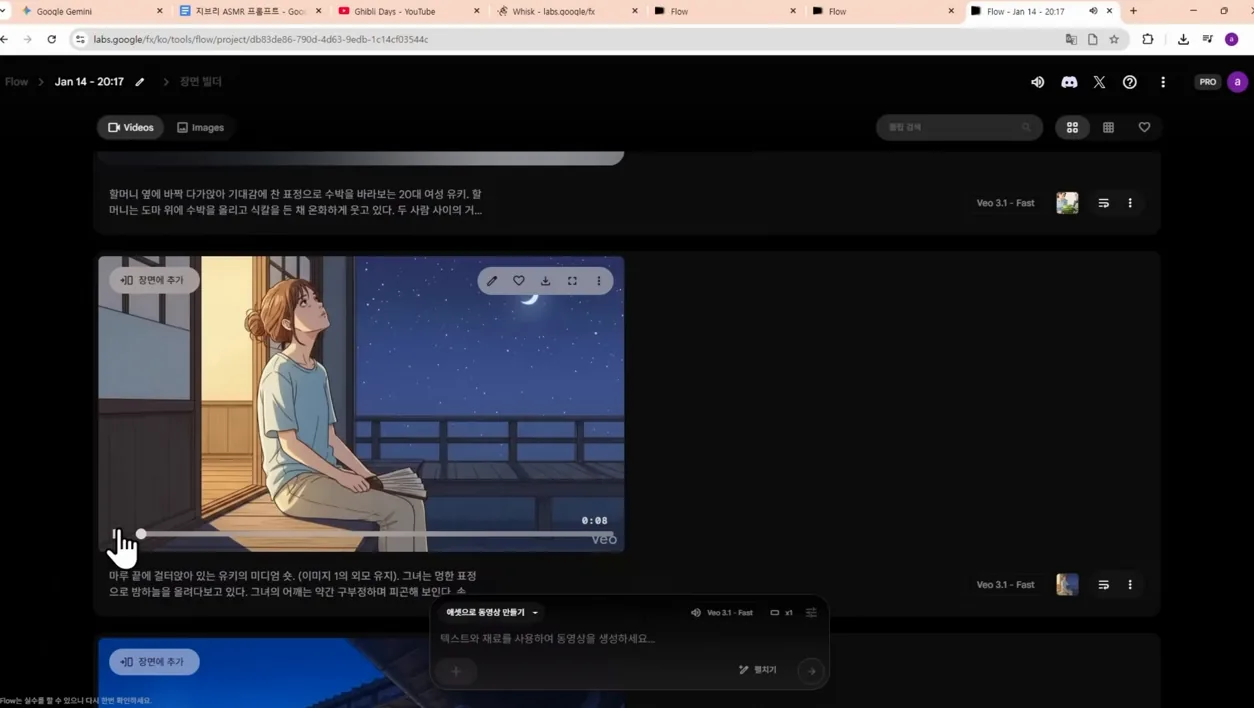Image resolution: width=1254 pixels, height=708 pixels.
Task: Switch to the Google Gemini browser tab
Action: pyautogui.click(x=92, y=11)
